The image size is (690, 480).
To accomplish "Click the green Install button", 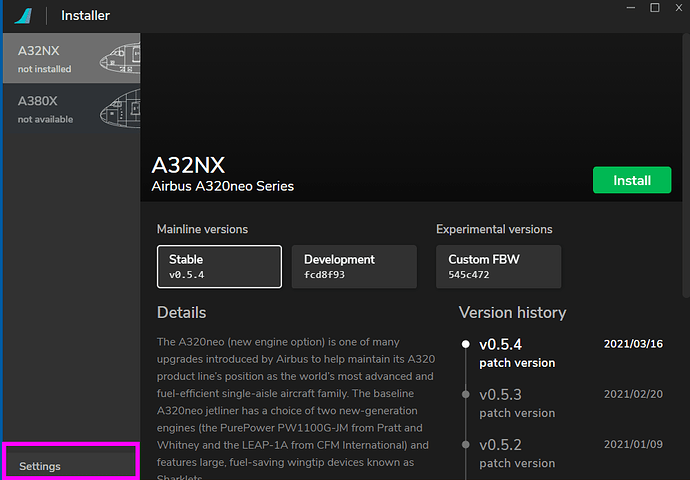I will coord(632,180).
